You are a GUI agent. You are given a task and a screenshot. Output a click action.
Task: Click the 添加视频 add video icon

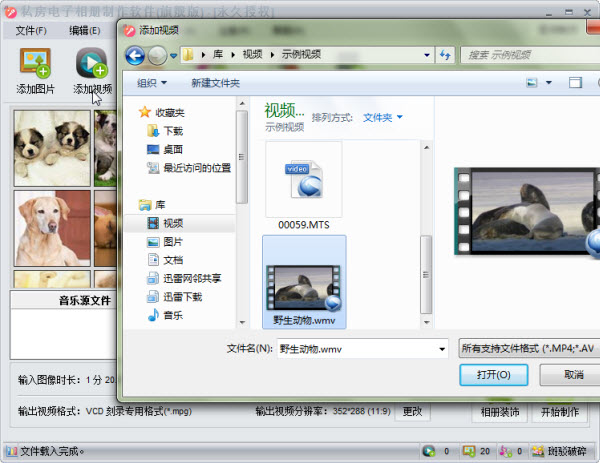tap(92, 62)
